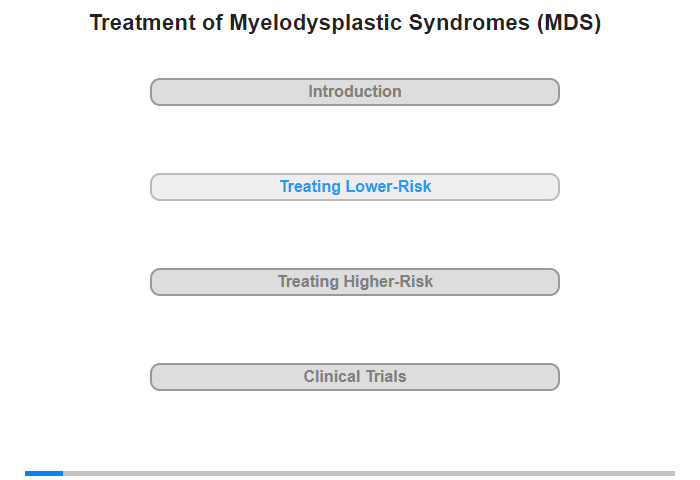The image size is (700, 480).
Task: Click the far right end of the progress bar
Action: 674,473
